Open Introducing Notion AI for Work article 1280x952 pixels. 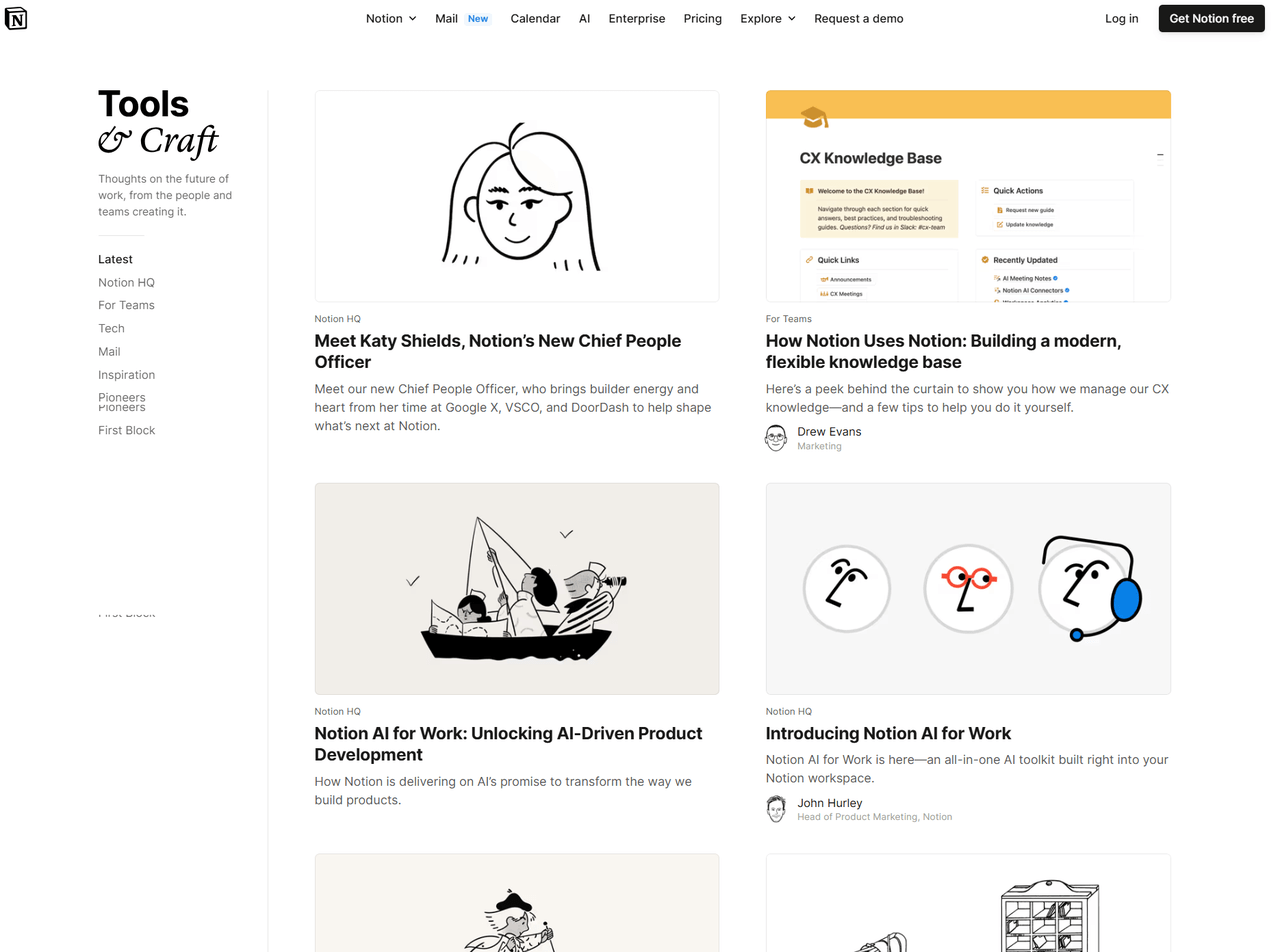[x=888, y=733]
